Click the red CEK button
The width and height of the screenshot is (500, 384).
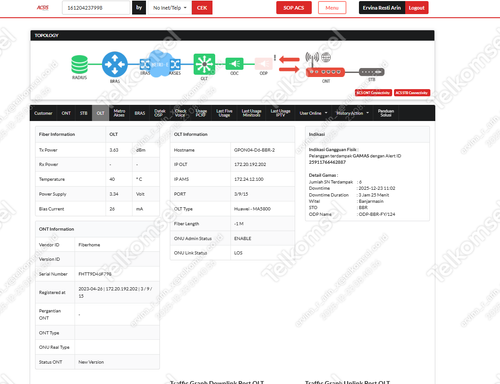(202, 8)
